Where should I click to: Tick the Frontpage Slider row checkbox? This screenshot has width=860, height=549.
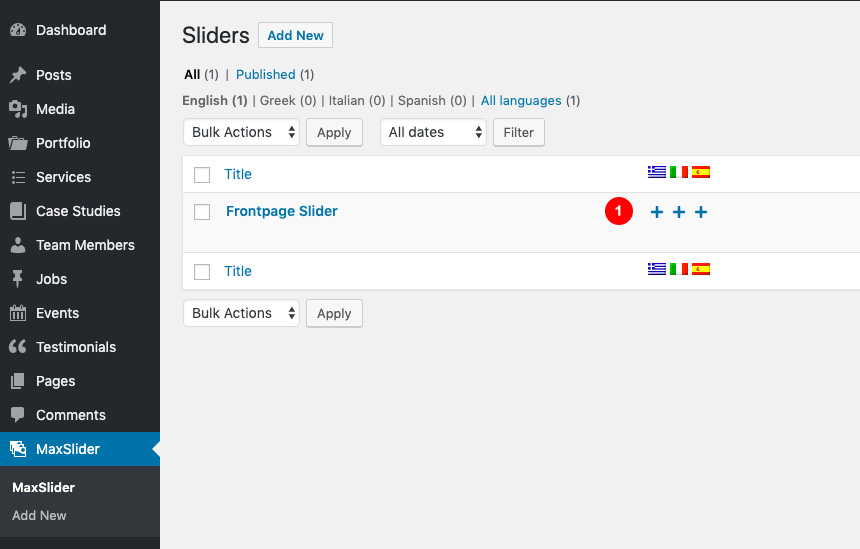pyautogui.click(x=202, y=212)
